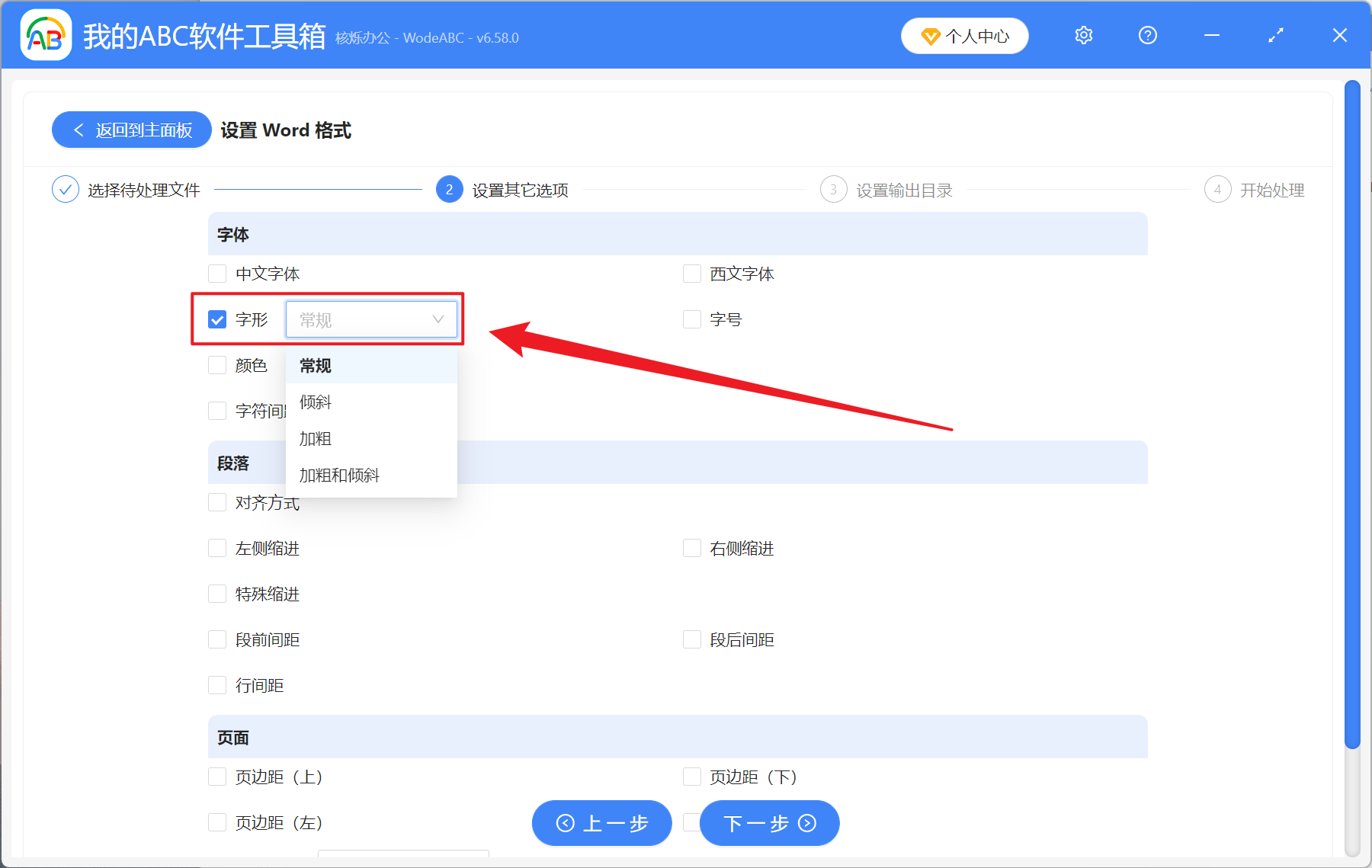Enable the 行间距 checkbox
Image resolution: width=1372 pixels, height=868 pixels.
217,685
